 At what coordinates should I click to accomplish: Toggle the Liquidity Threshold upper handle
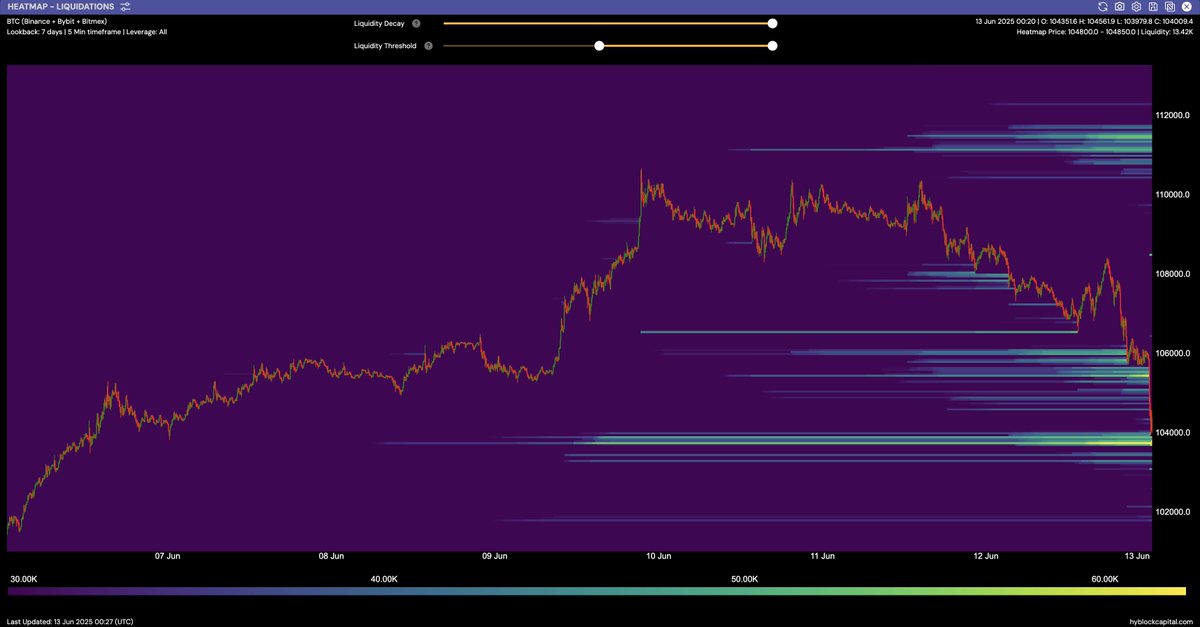[x=772, y=45]
